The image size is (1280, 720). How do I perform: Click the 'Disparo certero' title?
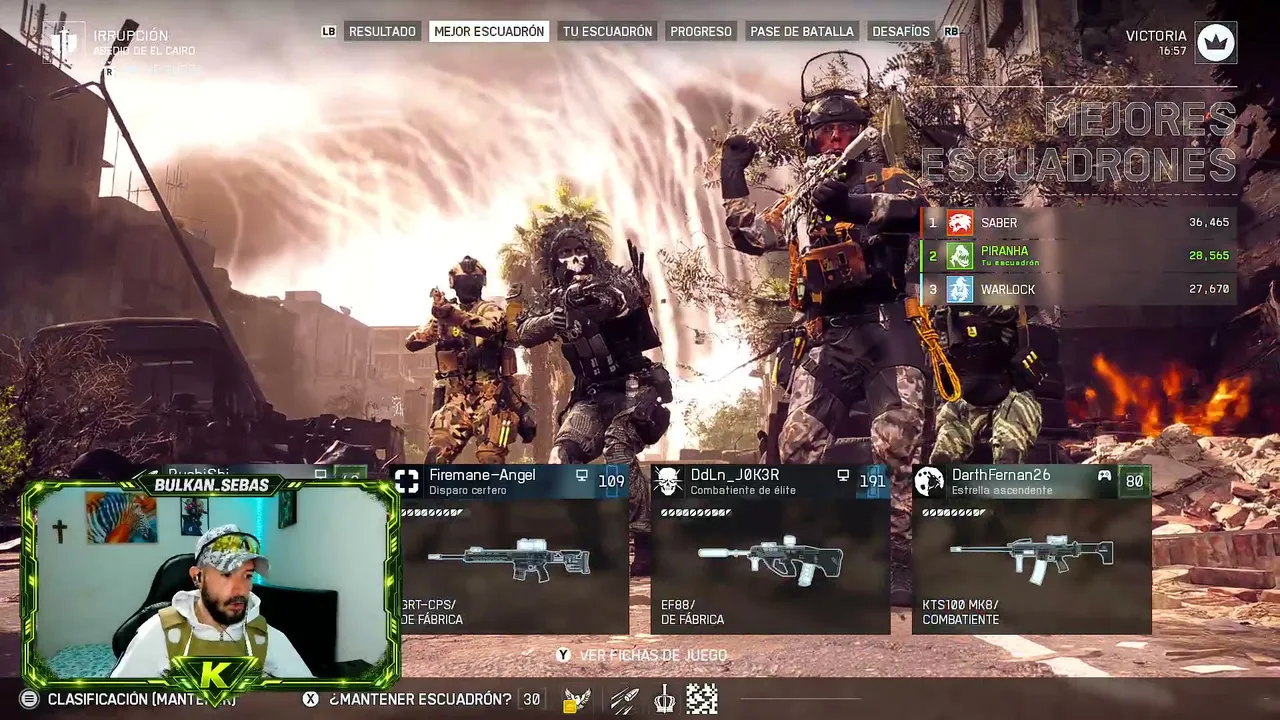(x=468, y=491)
